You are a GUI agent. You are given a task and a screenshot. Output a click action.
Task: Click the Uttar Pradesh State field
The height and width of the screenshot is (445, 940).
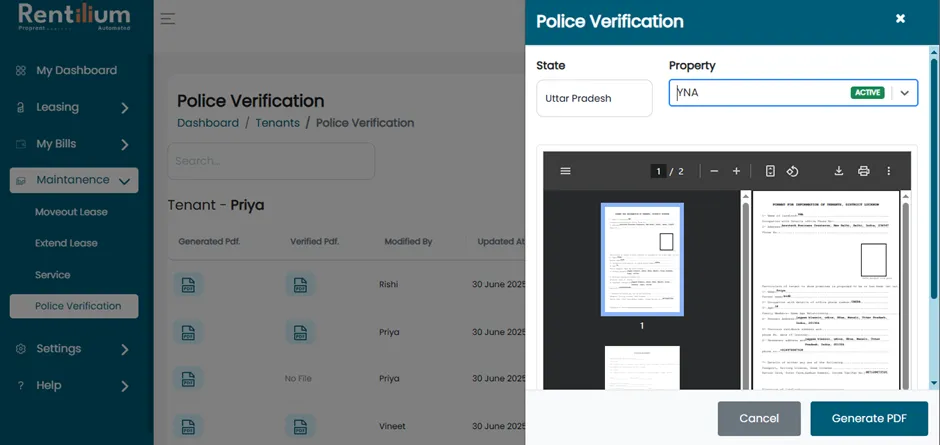coord(594,98)
